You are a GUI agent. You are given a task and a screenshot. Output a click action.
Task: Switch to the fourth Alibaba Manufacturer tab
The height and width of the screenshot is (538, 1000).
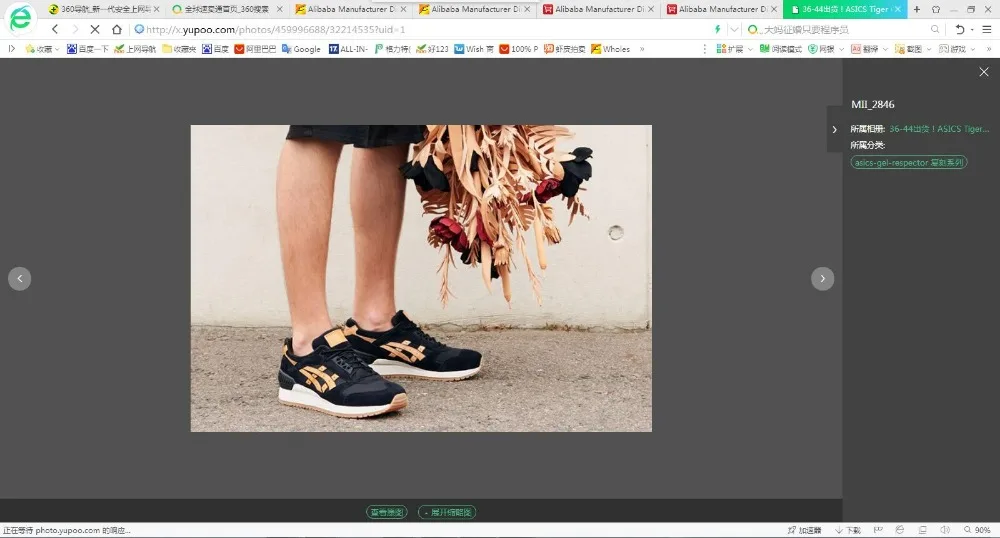coord(719,10)
